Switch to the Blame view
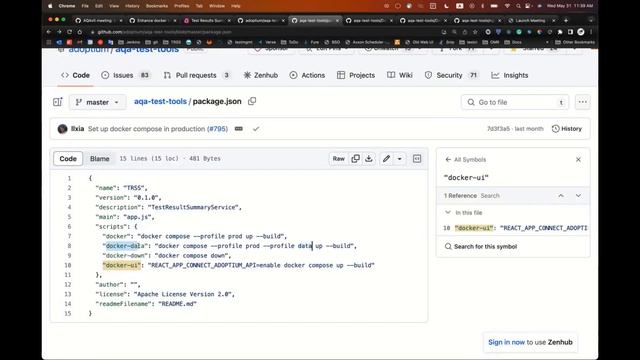Viewport: 640px width, 360px height. 100,159
